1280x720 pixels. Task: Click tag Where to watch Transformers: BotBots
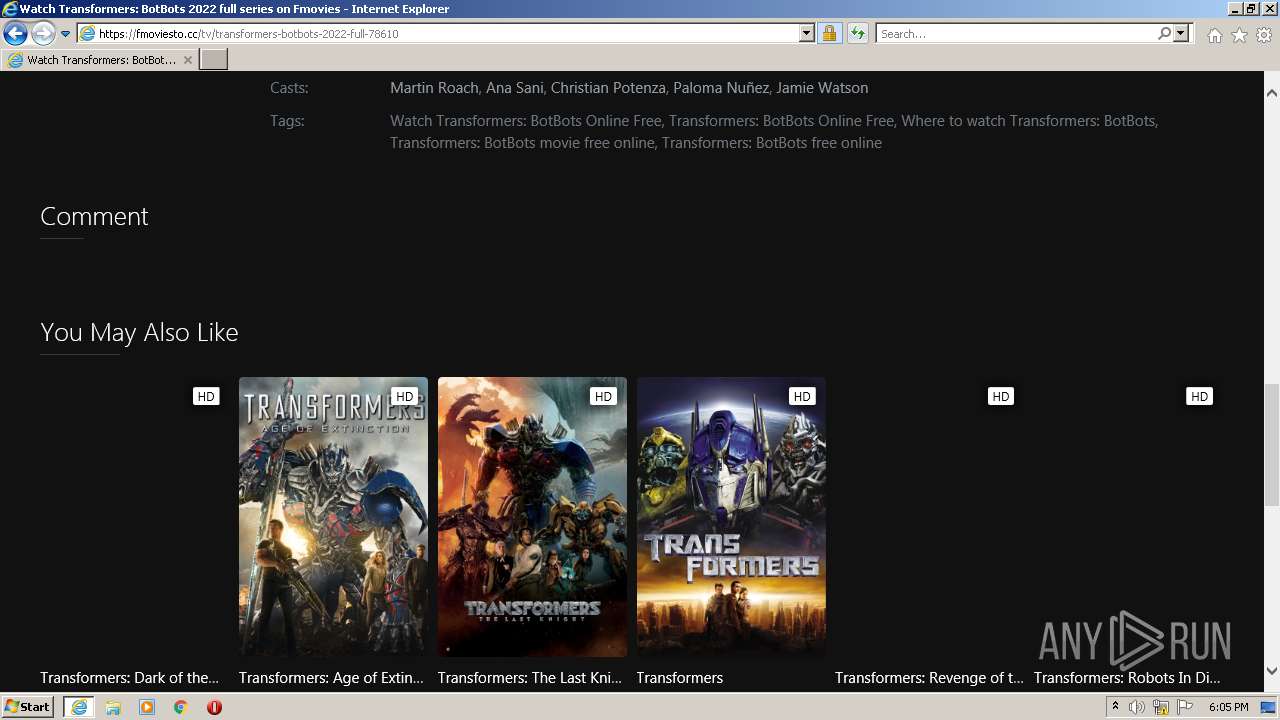pyautogui.click(x=1029, y=121)
